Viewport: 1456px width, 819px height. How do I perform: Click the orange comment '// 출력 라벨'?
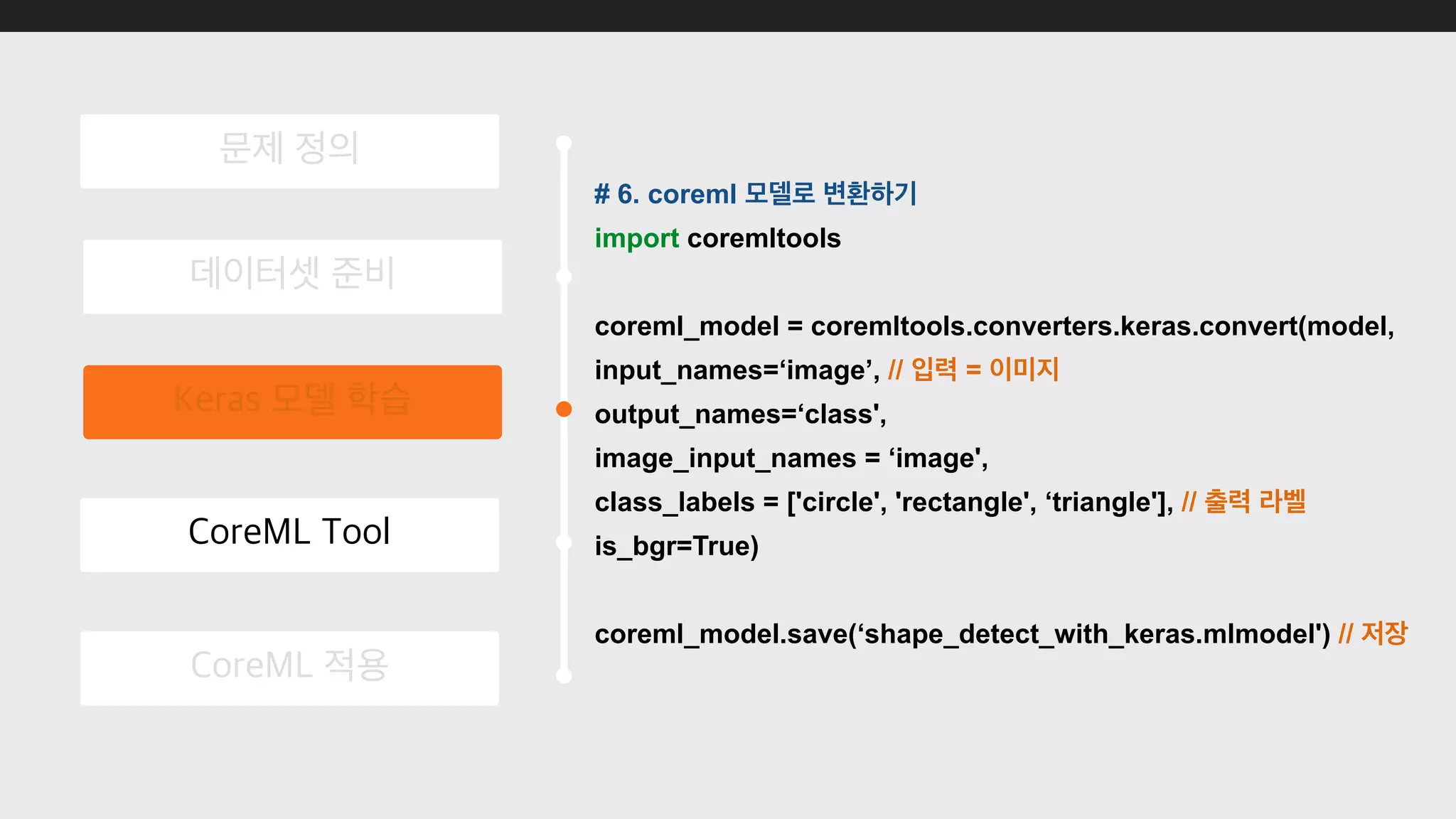1243,501
